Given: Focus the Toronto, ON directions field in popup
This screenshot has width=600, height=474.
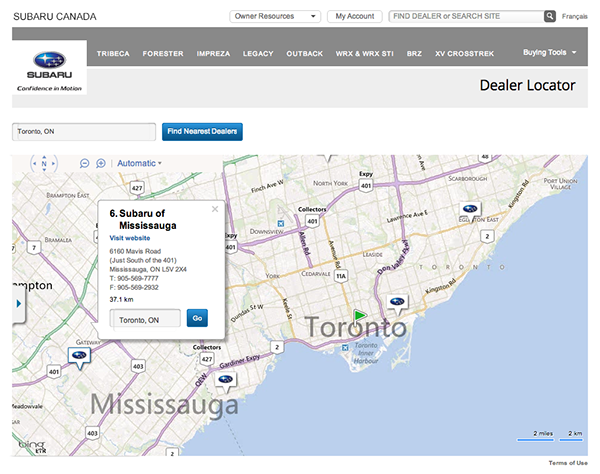Looking at the screenshot, I should [x=145, y=319].
